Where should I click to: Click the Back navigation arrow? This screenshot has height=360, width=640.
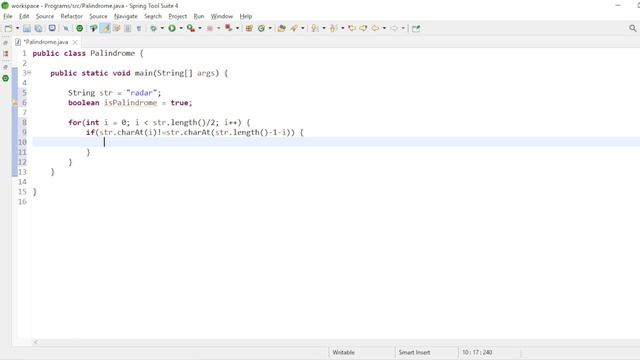(375, 28)
